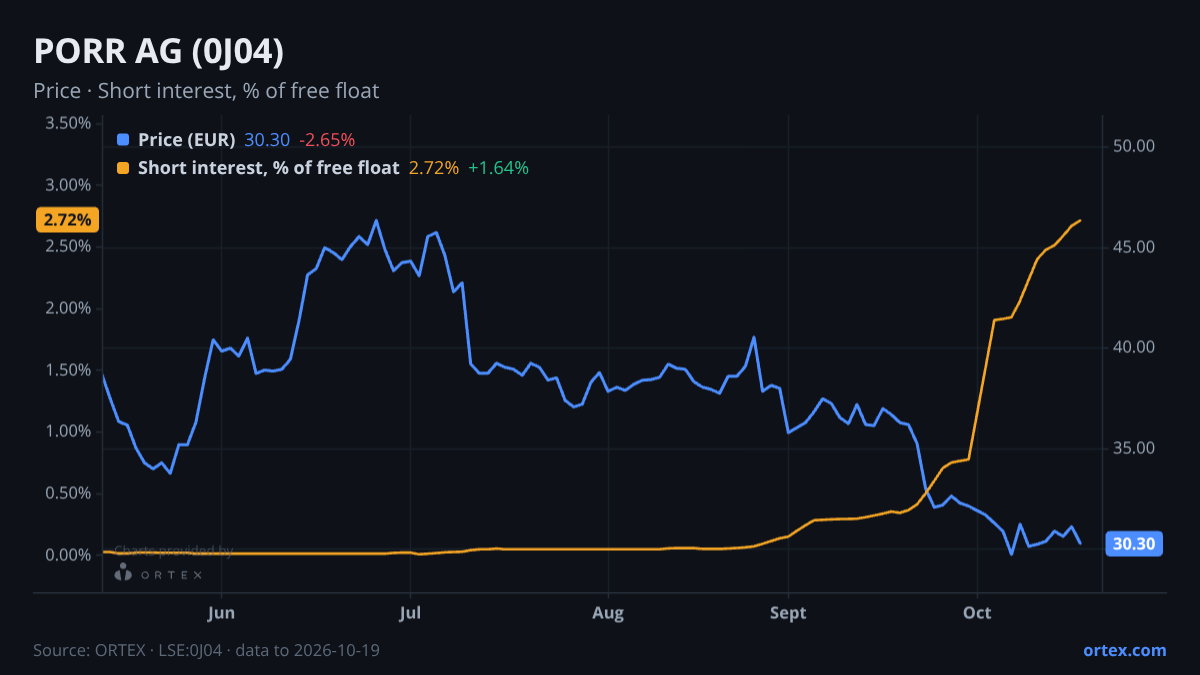Click the blue Price (EUR) legend swatch
This screenshot has width=1200, height=675.
[123, 140]
